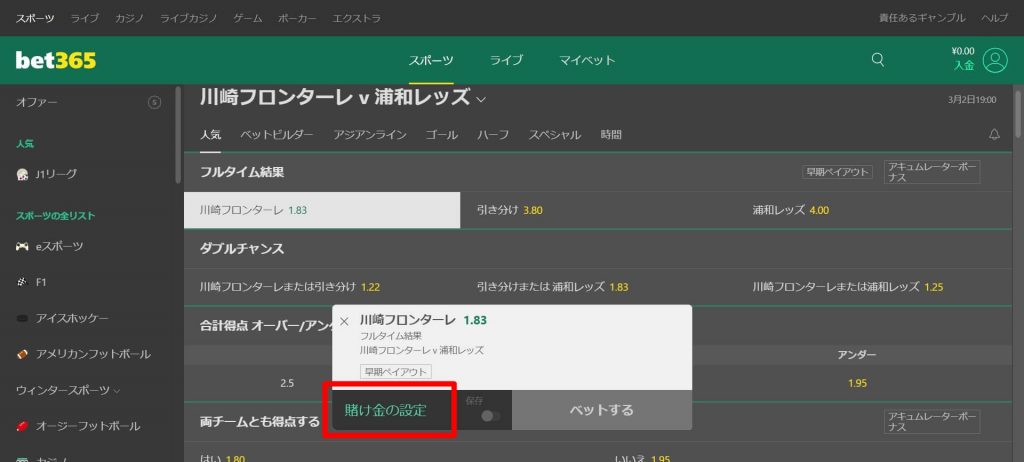Image resolution: width=1024 pixels, height=462 pixels.
Task: Open the F1 sidebar entry
Action: 31,282
